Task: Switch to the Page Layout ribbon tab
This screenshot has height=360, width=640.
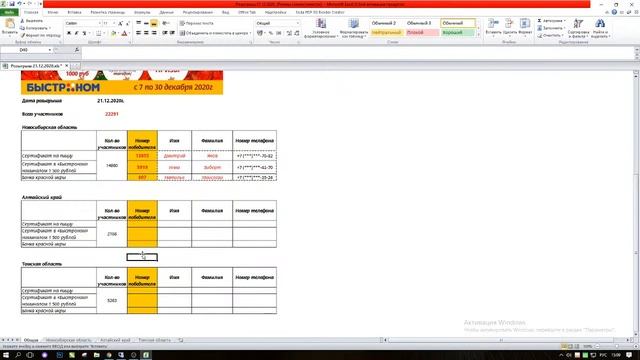Action: pos(108,12)
